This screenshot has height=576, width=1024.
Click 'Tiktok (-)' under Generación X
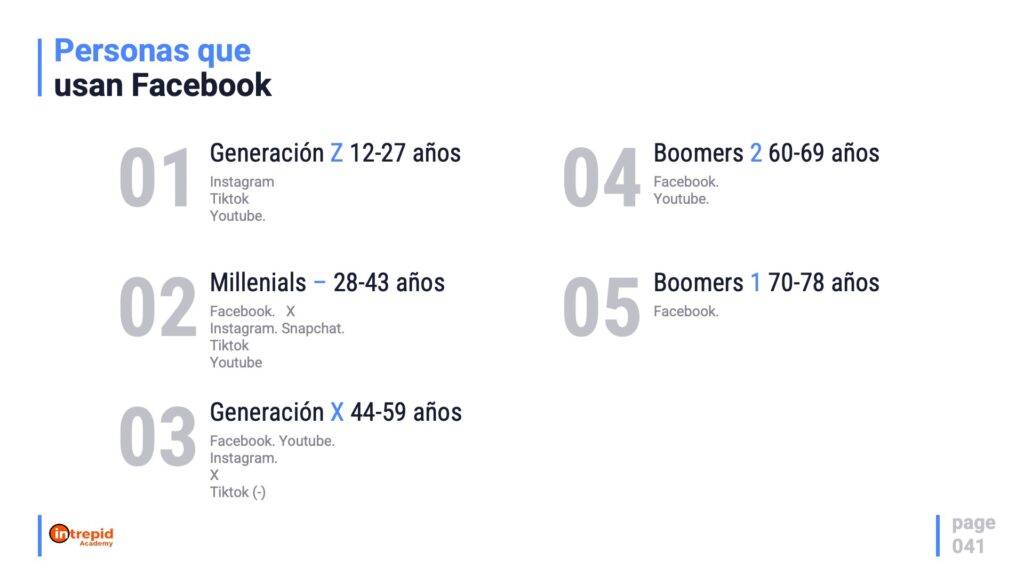point(237,492)
